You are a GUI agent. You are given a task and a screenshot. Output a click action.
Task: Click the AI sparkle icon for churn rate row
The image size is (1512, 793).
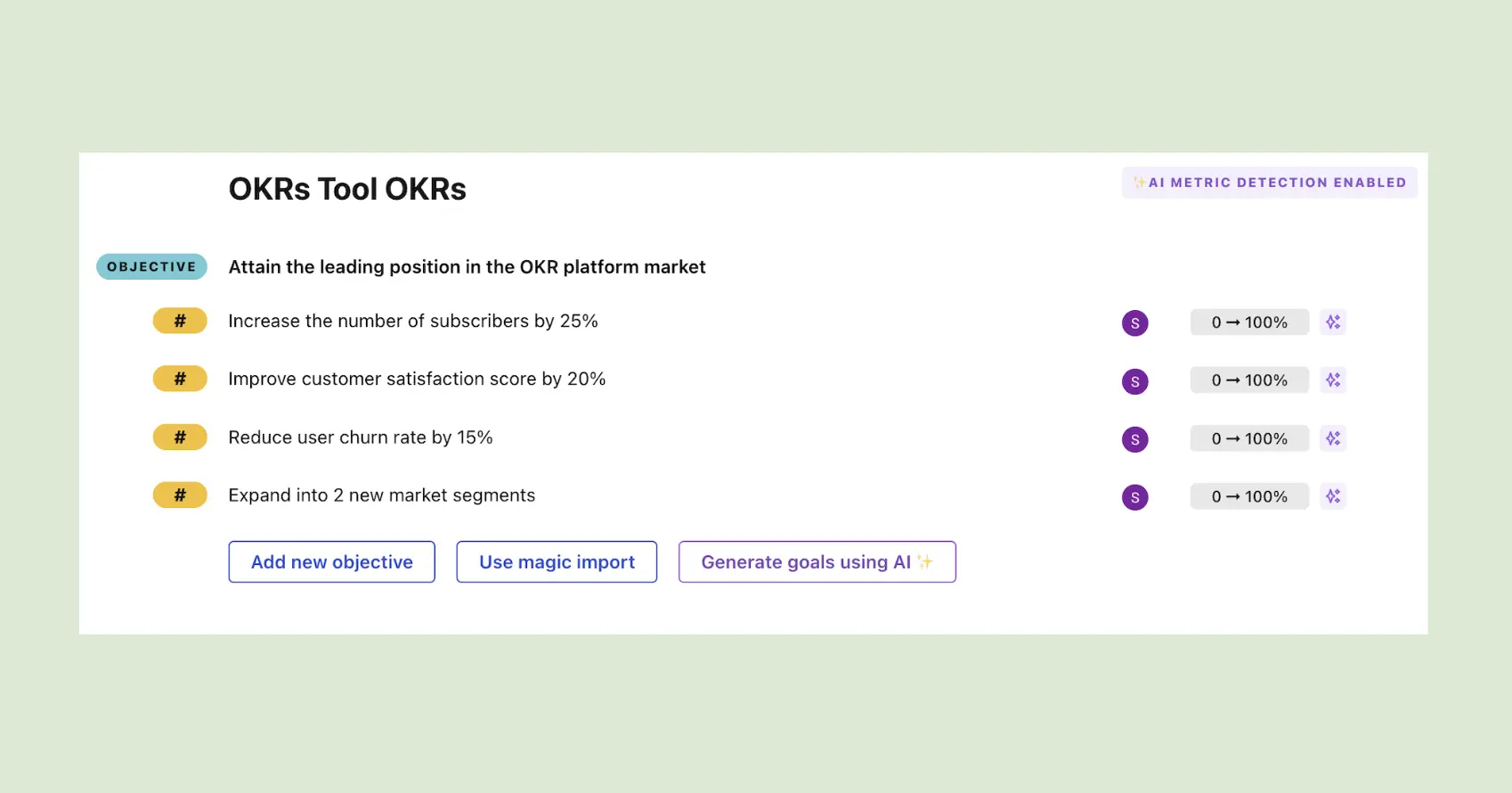pyautogui.click(x=1333, y=438)
